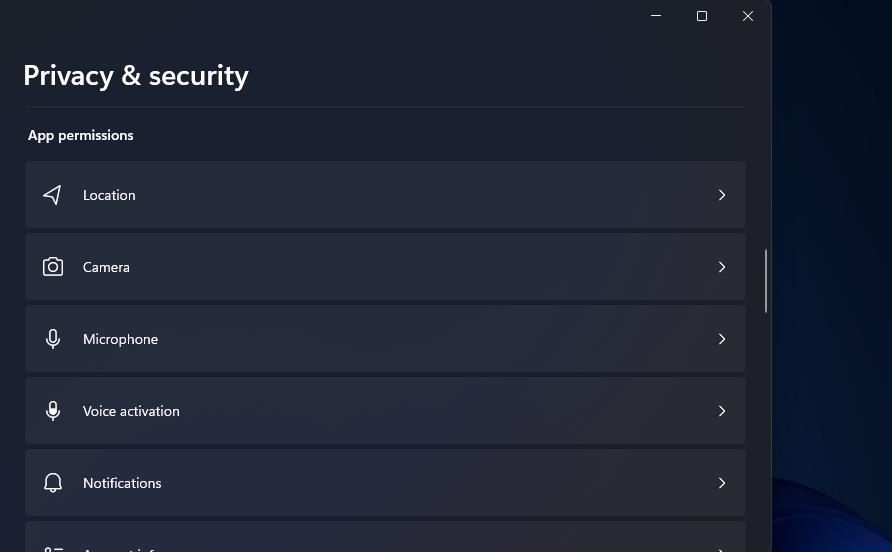Maximize the Settings window
The width and height of the screenshot is (892, 552).
(x=702, y=16)
